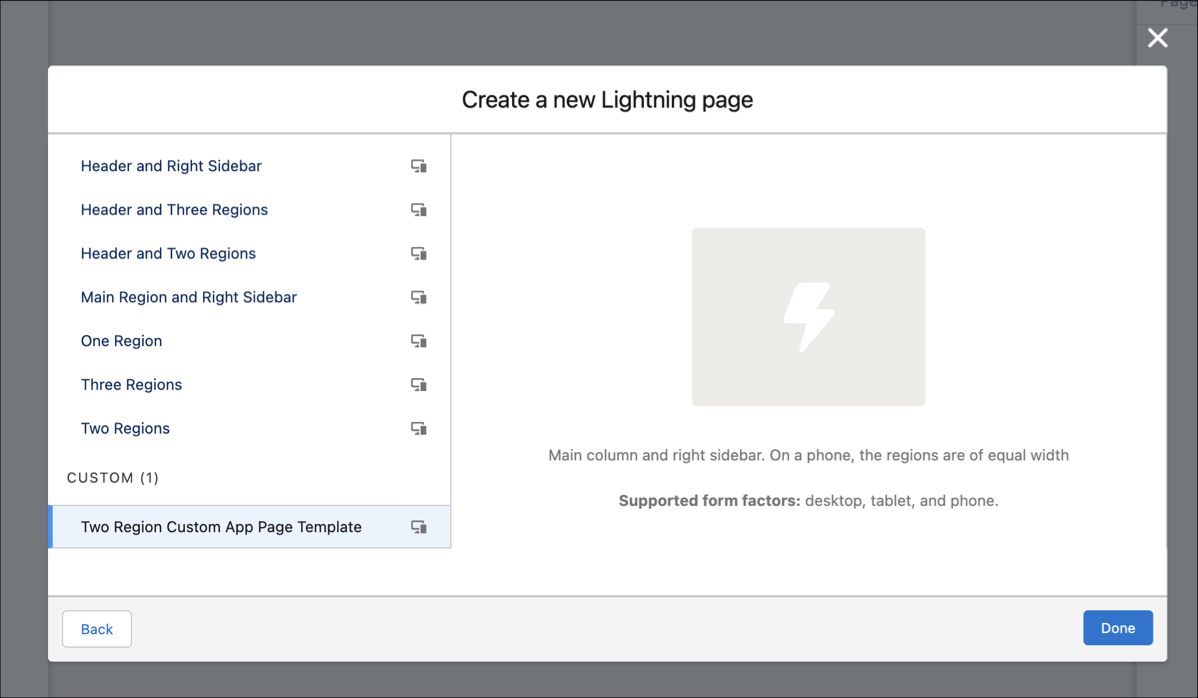
Task: Click the device preview icon for Header and Two Regions
Action: coord(419,253)
